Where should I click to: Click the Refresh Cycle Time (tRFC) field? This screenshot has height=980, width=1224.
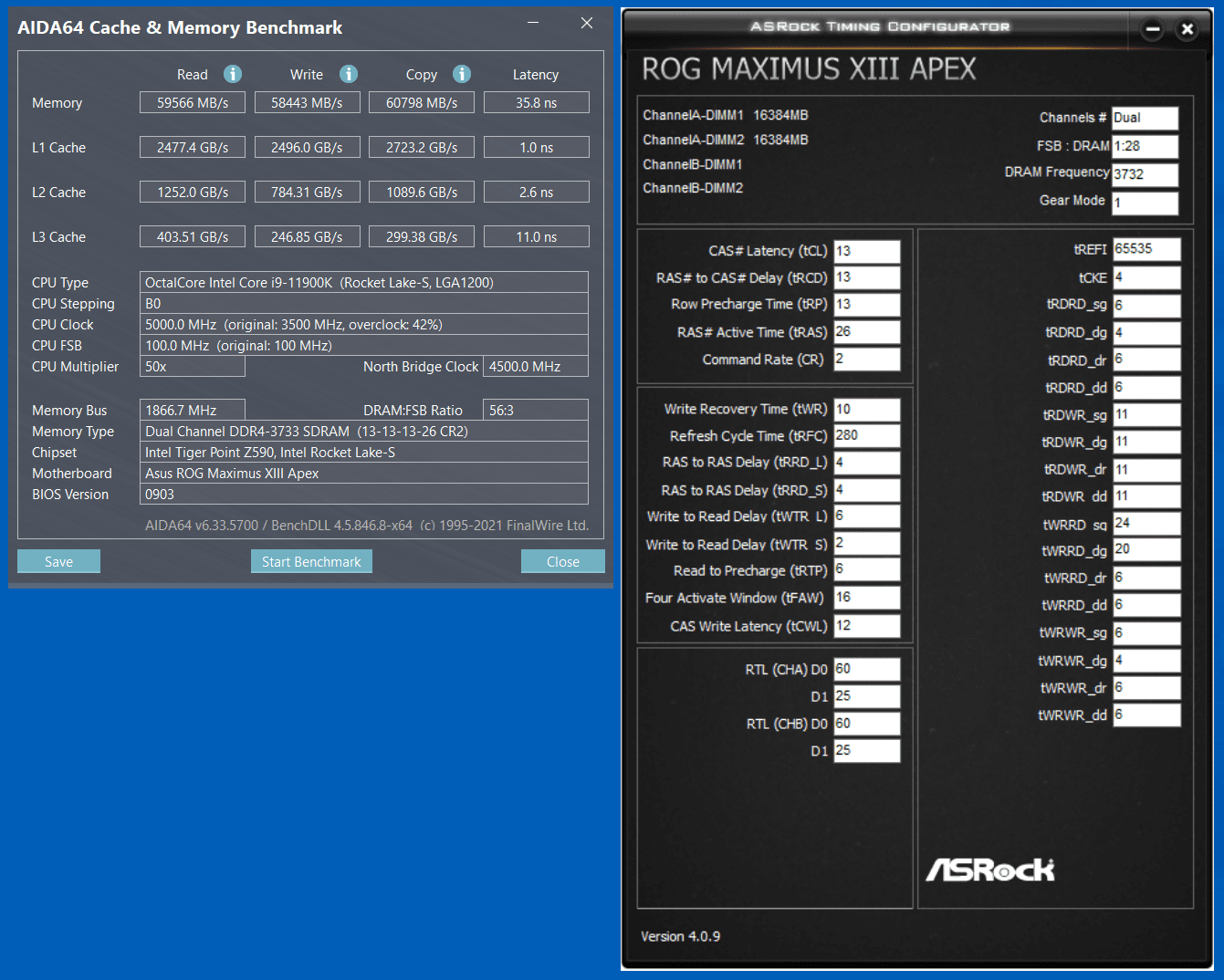(867, 435)
